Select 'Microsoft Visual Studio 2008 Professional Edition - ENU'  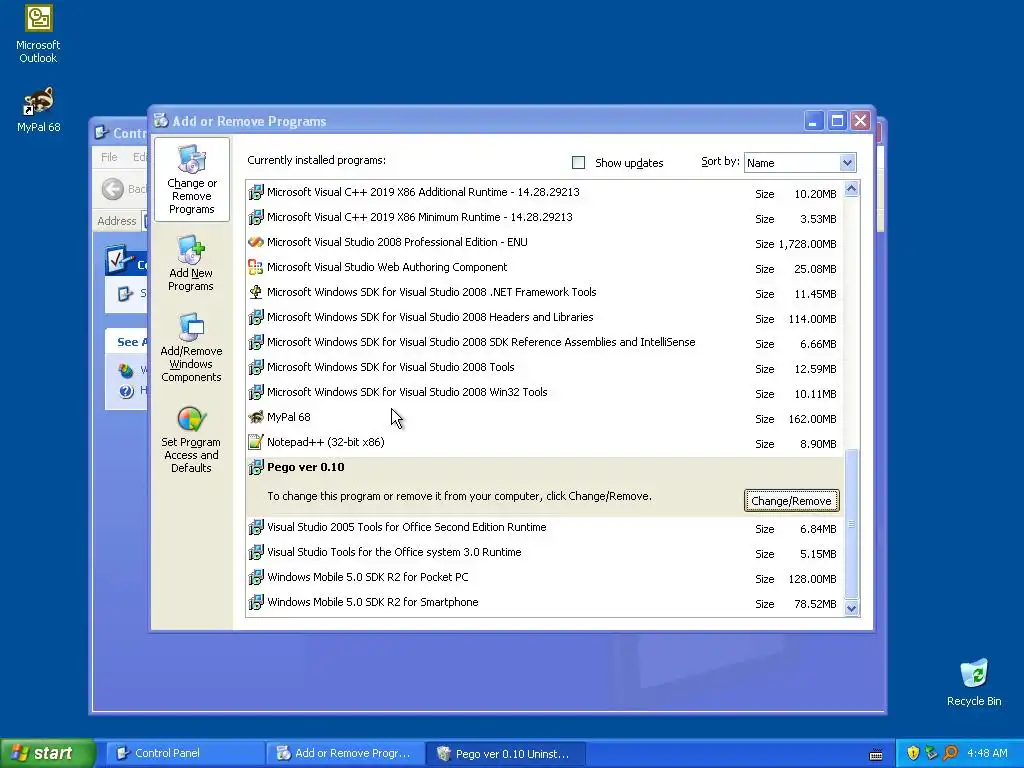pyautogui.click(x=397, y=242)
